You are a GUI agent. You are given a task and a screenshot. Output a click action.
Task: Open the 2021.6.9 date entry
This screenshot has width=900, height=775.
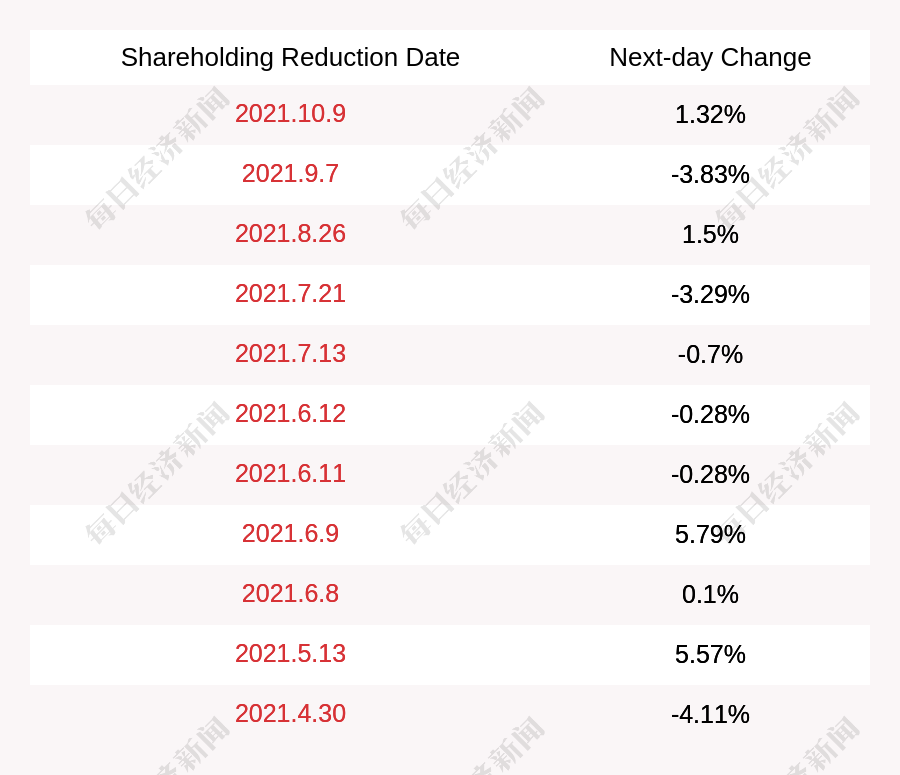click(x=290, y=533)
